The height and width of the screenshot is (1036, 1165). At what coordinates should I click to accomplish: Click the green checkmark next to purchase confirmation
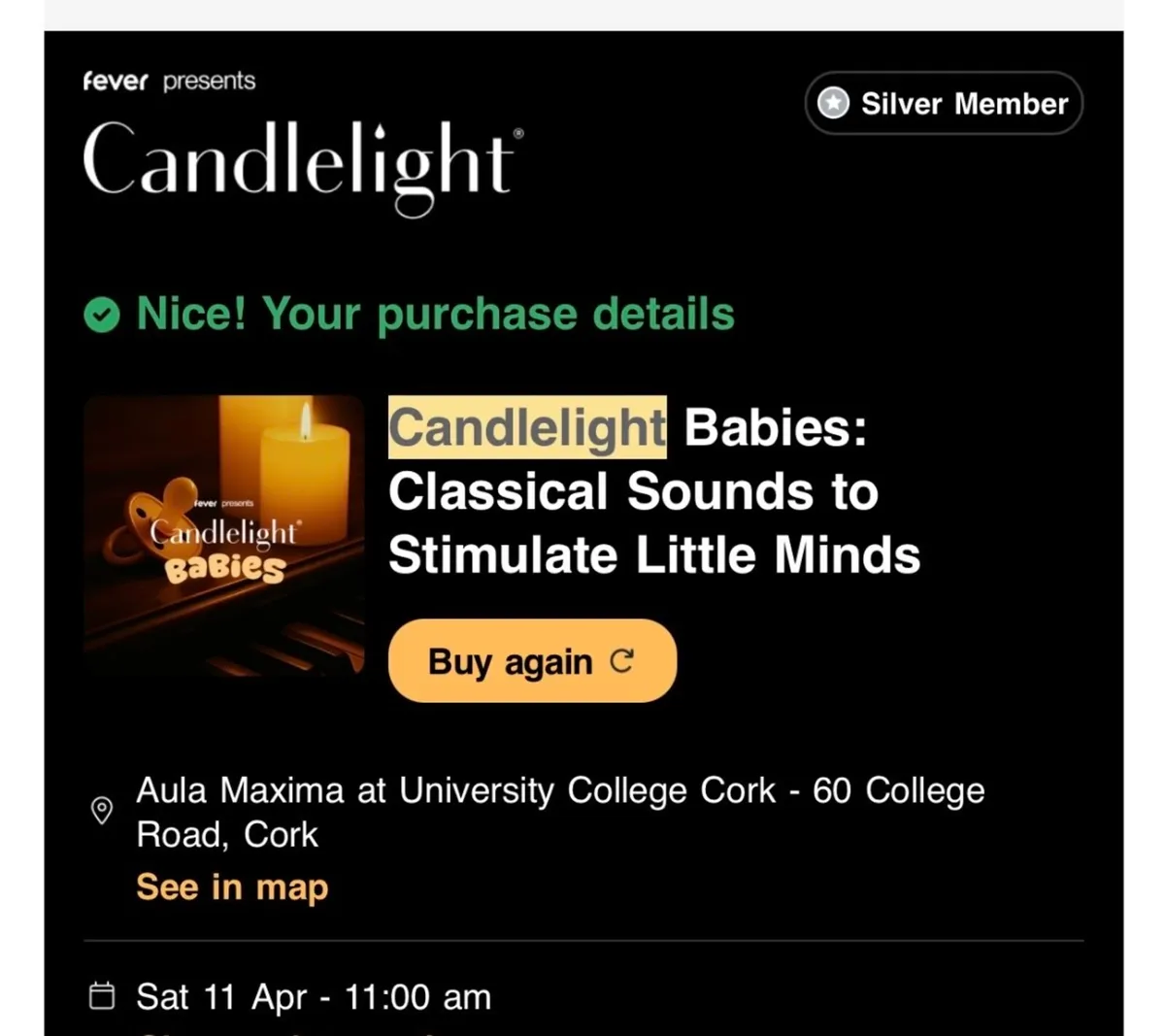[100, 314]
